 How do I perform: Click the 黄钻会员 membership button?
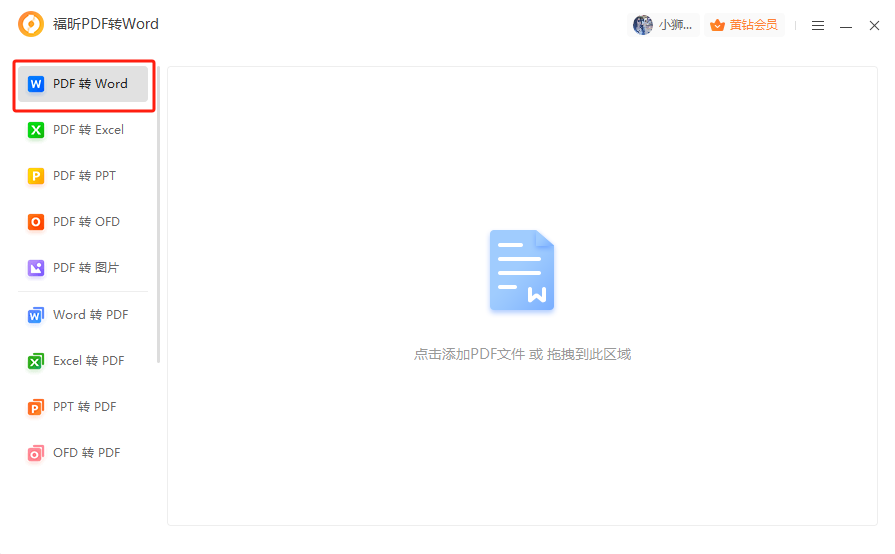pos(744,25)
